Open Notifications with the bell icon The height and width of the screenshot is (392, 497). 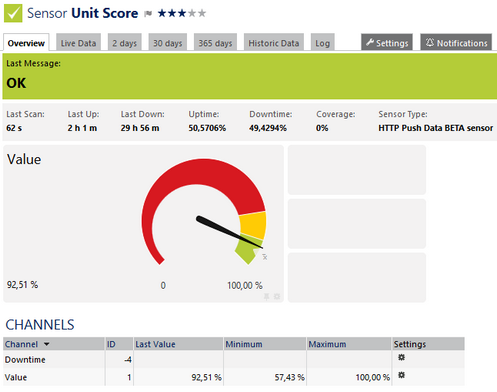[x=456, y=43]
